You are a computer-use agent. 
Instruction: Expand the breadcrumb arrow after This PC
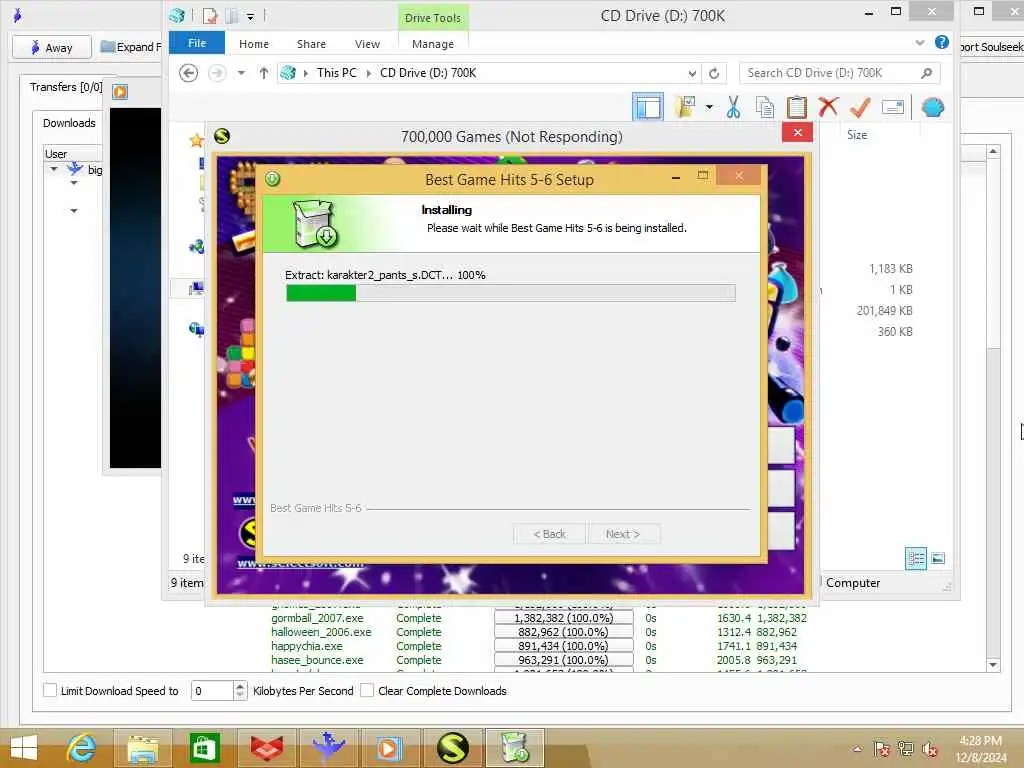coord(368,73)
